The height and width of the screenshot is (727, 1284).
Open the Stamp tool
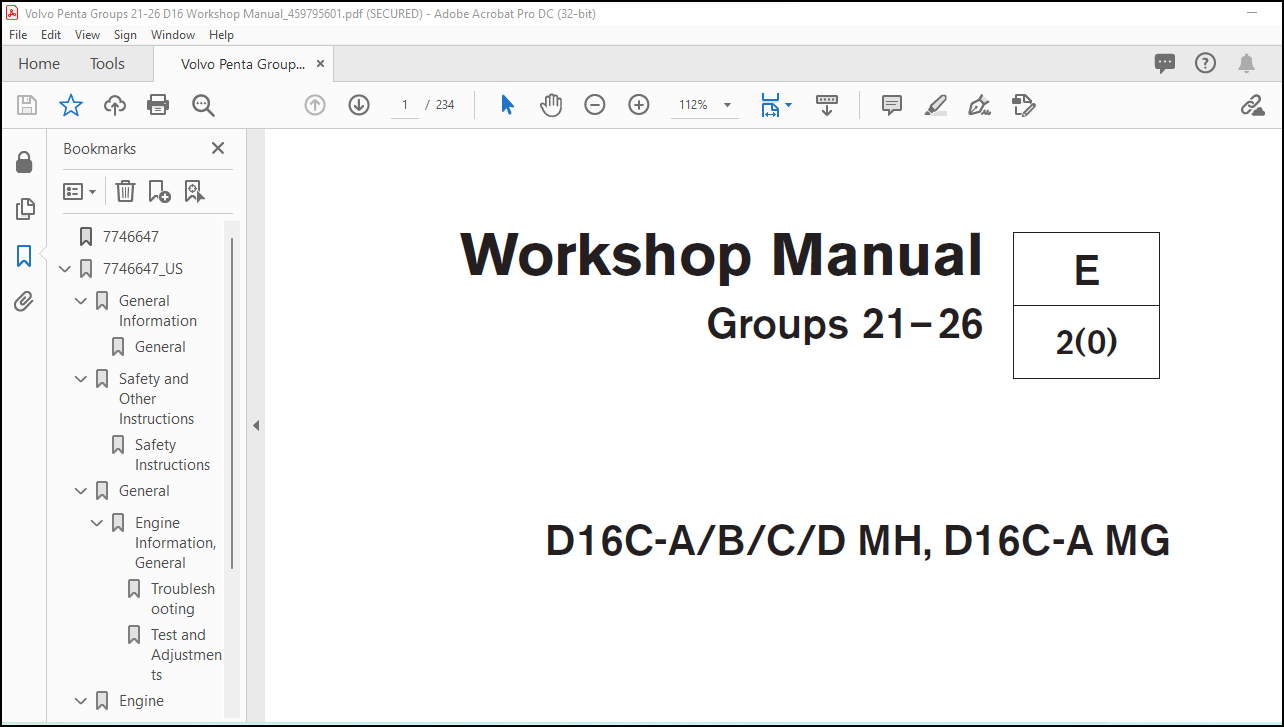pyautogui.click(x=1023, y=105)
